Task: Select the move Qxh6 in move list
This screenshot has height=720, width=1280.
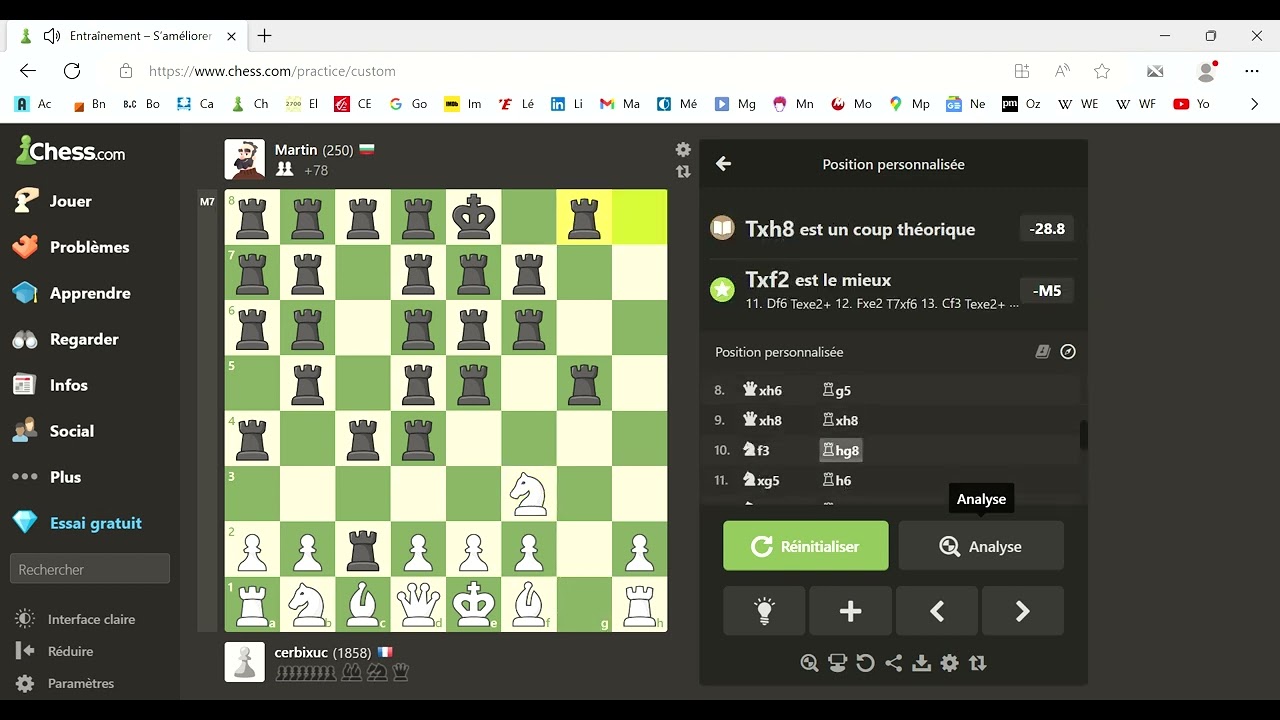Action: click(x=762, y=391)
